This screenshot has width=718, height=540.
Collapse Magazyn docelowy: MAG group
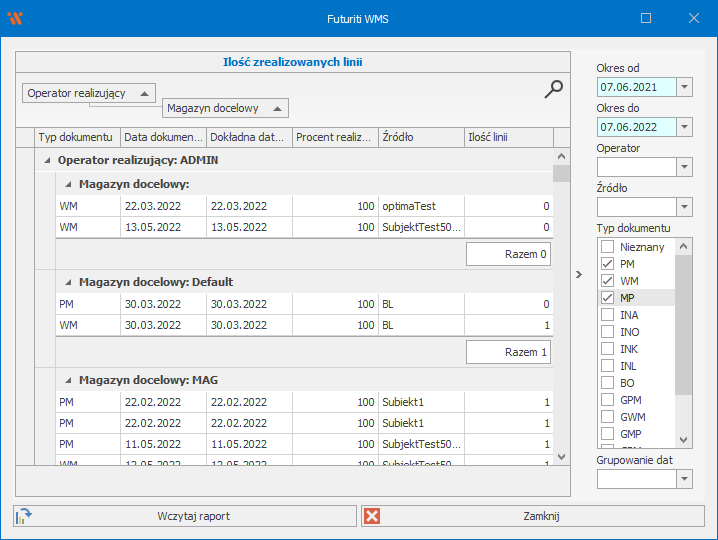[x=68, y=380]
